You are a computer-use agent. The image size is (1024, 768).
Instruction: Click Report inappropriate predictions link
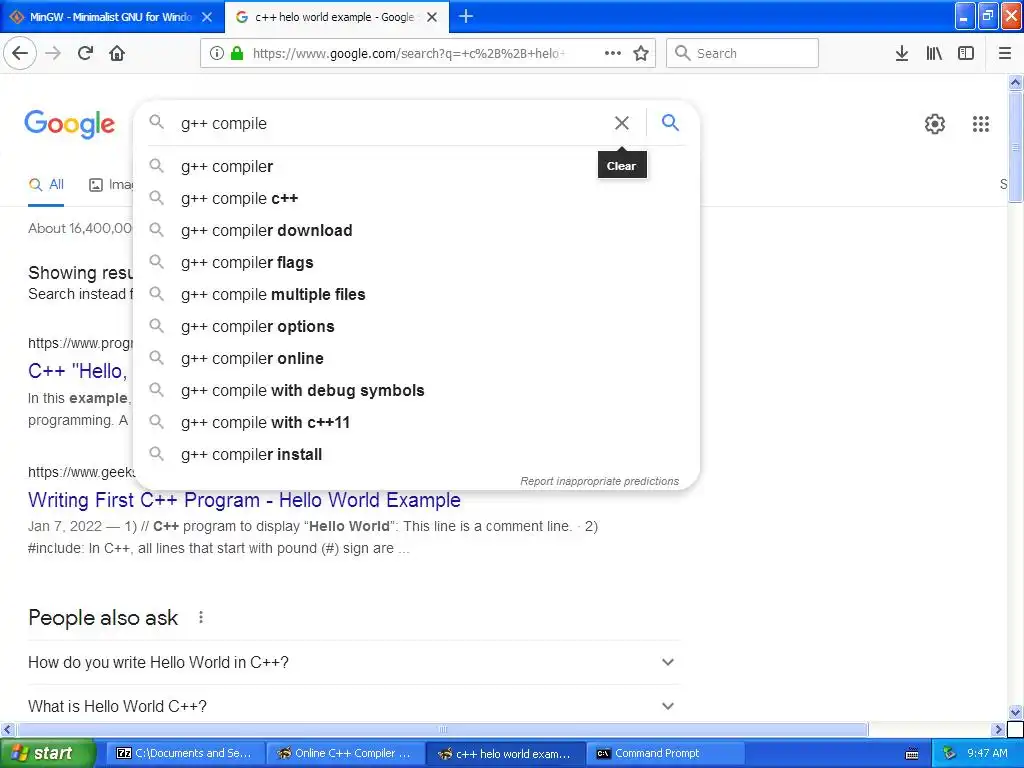[x=600, y=481]
